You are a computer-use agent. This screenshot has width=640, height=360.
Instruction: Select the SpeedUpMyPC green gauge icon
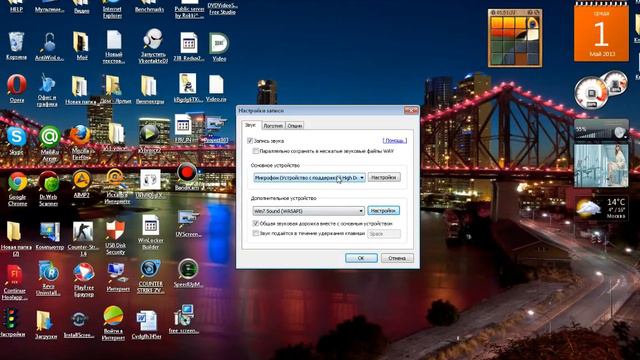188,273
